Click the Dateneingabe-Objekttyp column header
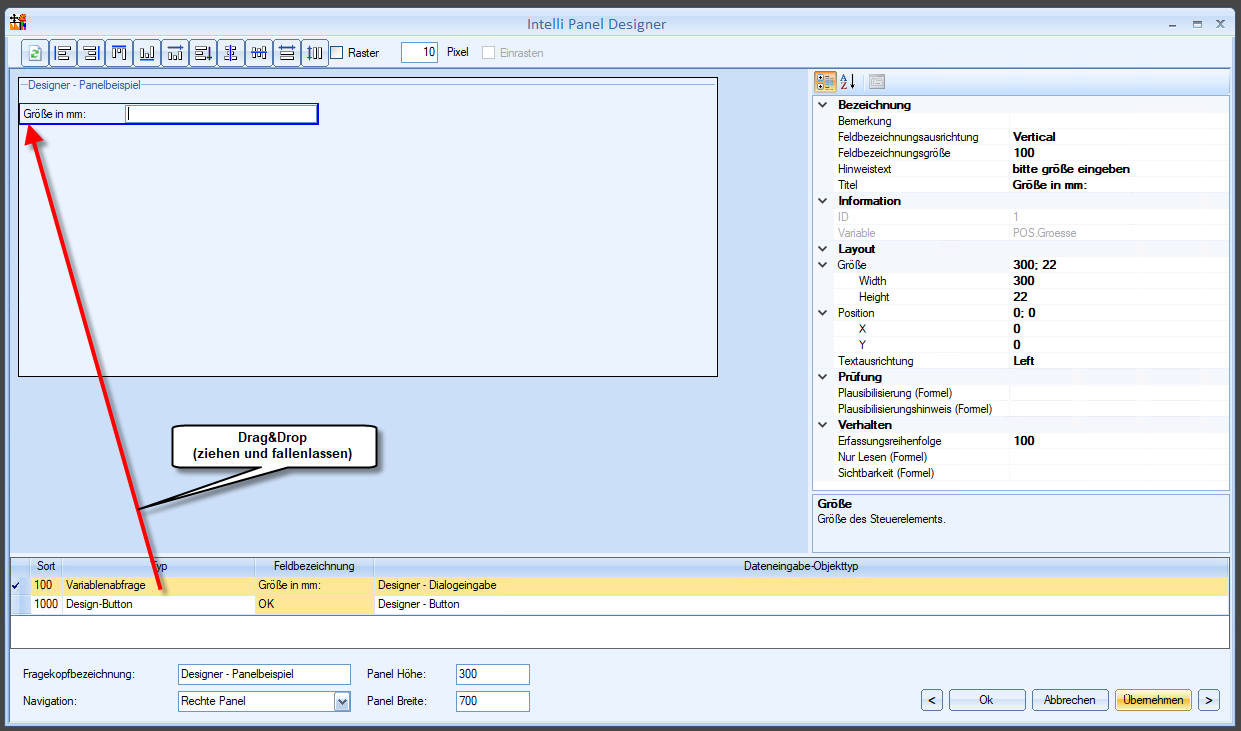The height and width of the screenshot is (731, 1241). point(801,566)
